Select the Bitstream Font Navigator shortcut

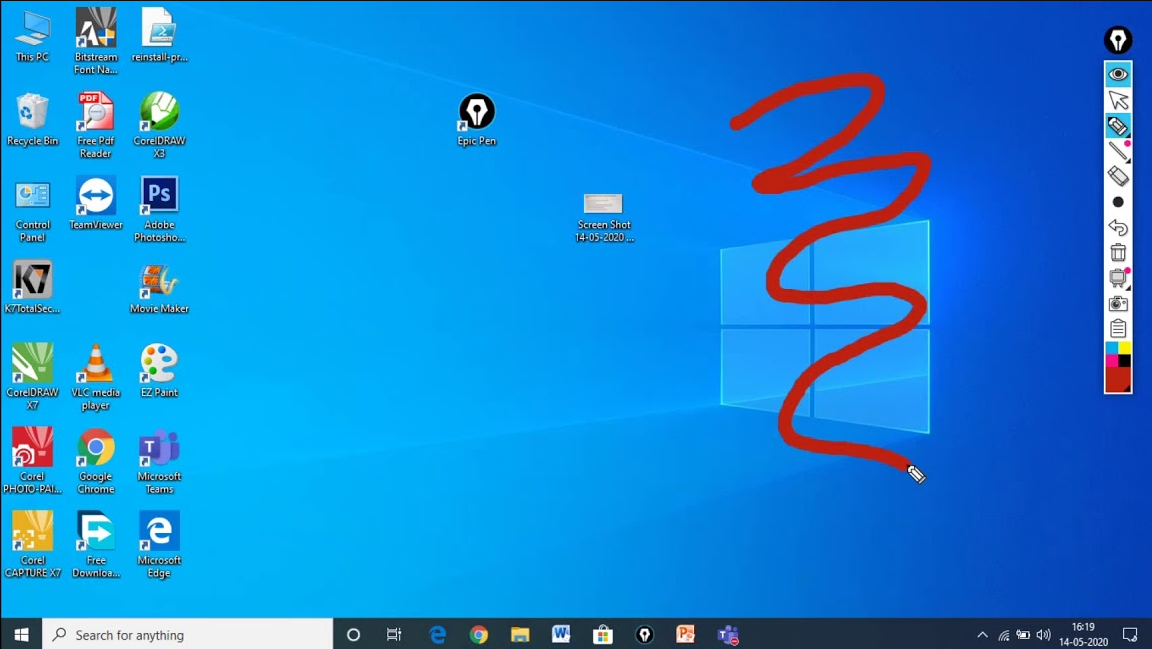click(x=96, y=41)
